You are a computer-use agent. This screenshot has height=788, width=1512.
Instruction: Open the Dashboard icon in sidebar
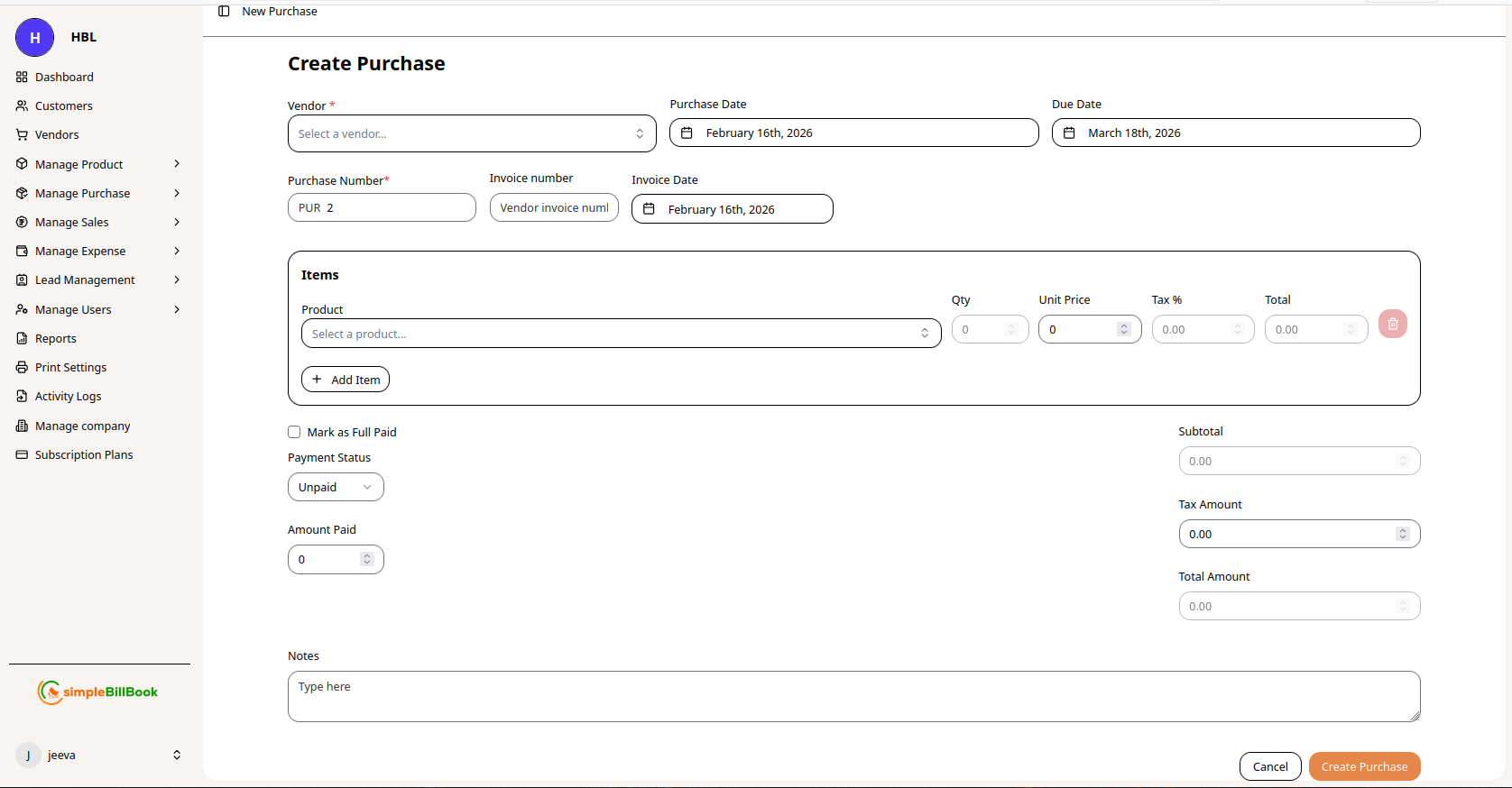(x=23, y=77)
